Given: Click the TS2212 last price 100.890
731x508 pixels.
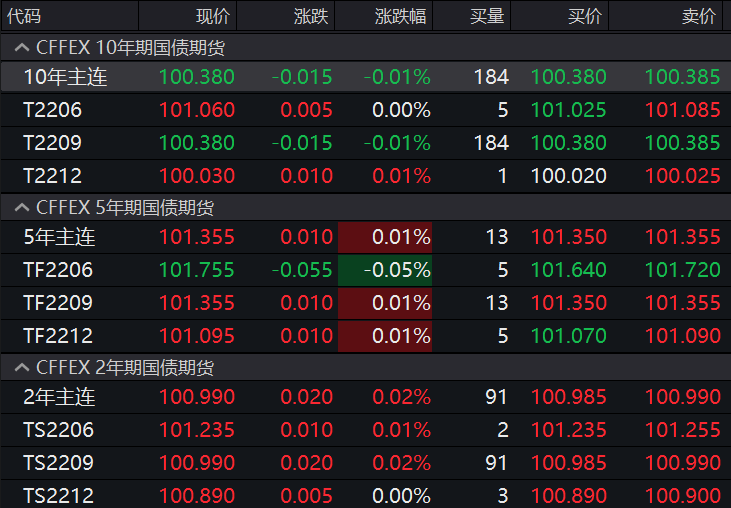Looking at the screenshot, I should point(197,496).
